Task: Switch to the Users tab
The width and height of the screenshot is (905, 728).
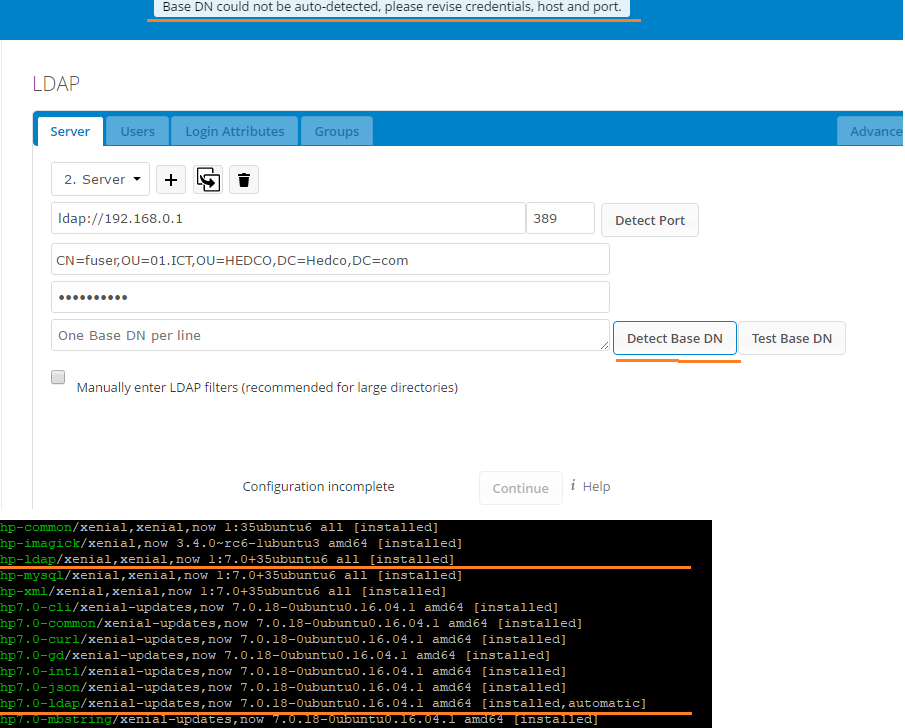Action: [x=138, y=131]
